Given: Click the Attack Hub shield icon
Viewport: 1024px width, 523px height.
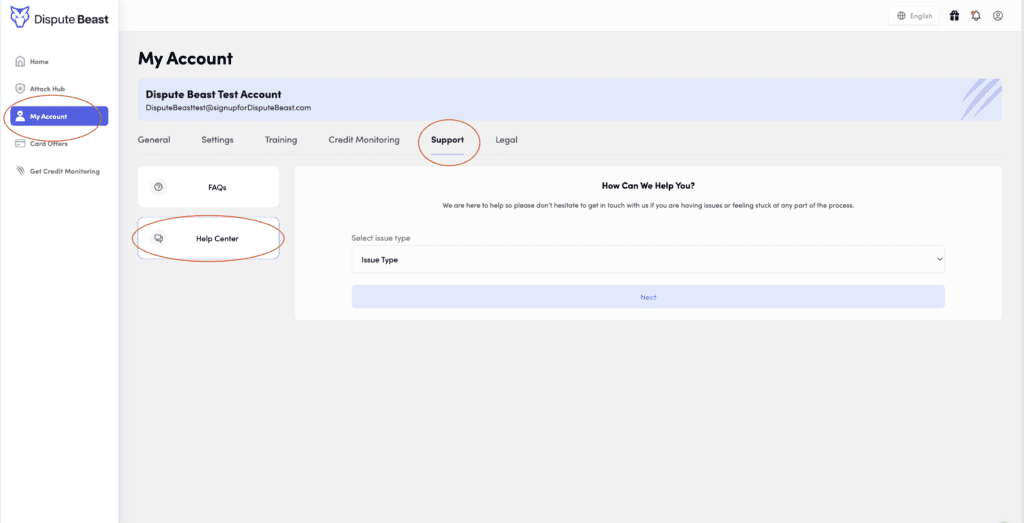Looking at the screenshot, I should (x=20, y=89).
